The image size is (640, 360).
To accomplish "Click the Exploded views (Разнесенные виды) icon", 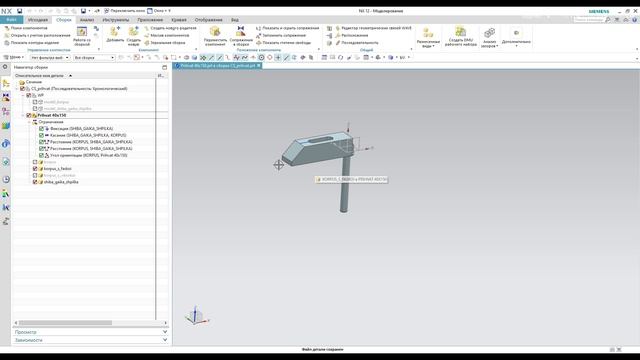I will [x=428, y=33].
